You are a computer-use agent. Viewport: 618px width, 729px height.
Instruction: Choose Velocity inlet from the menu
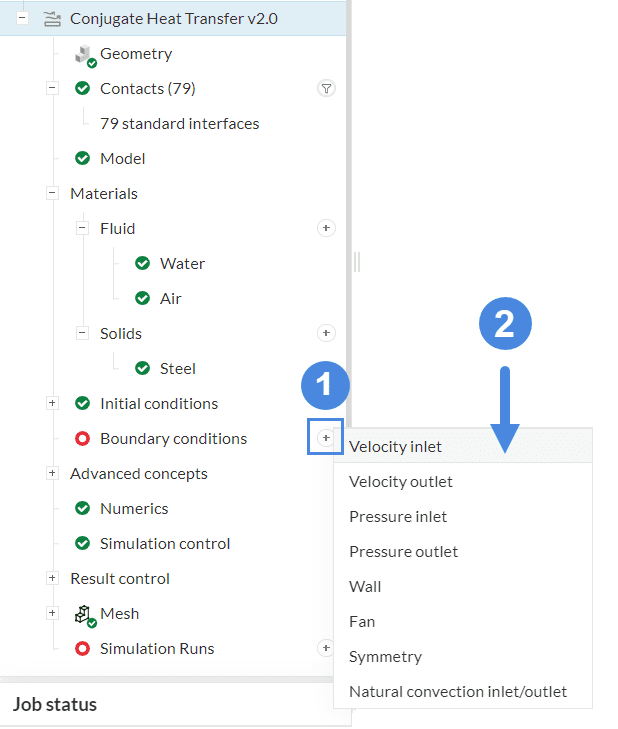[x=395, y=446]
